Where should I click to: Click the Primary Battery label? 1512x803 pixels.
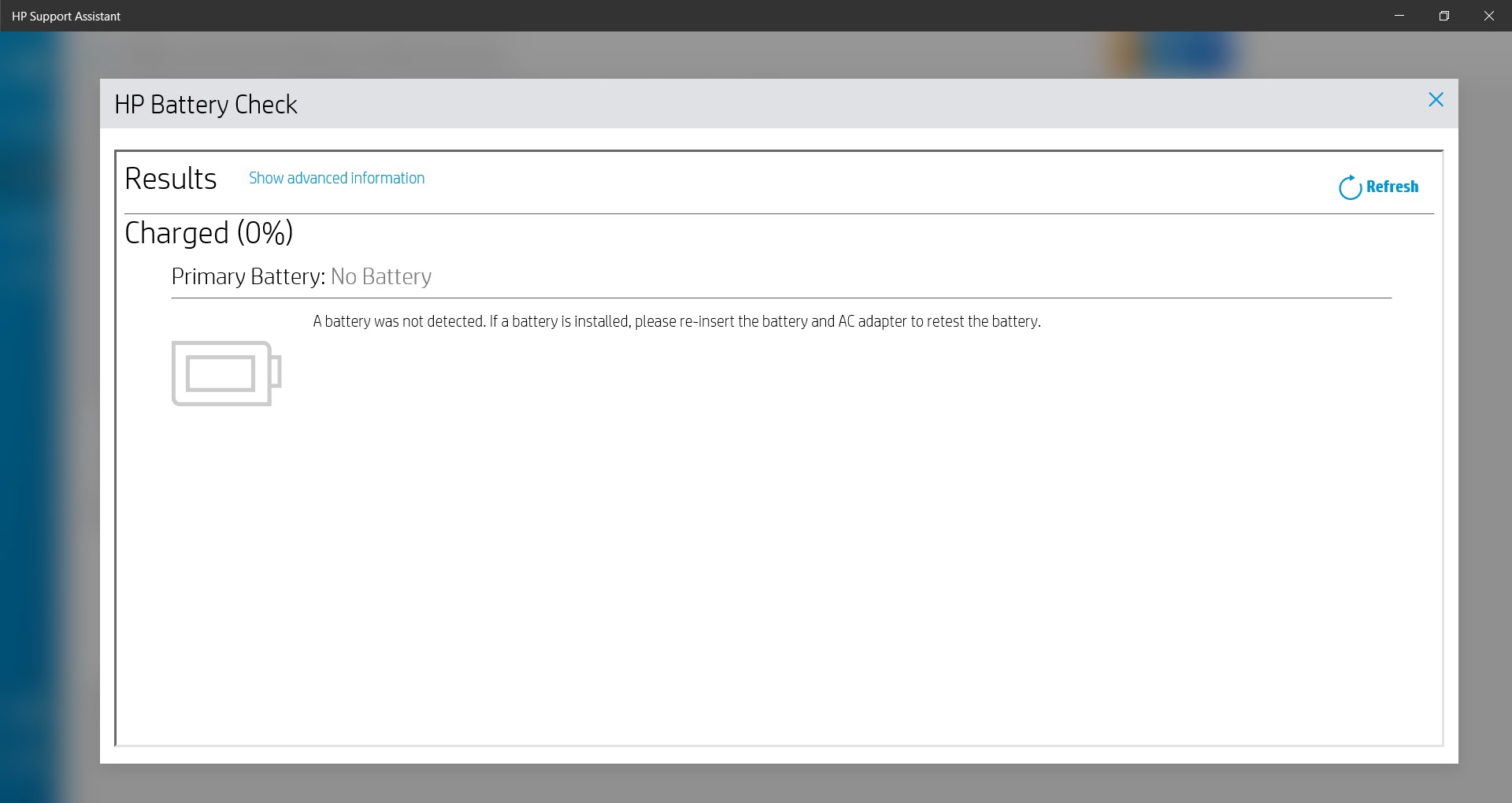247,276
